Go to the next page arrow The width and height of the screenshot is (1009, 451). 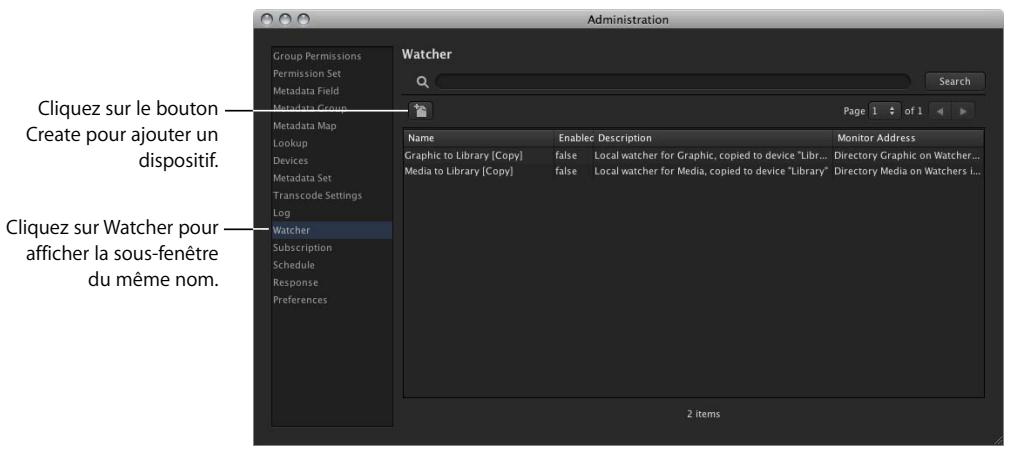pos(963,111)
